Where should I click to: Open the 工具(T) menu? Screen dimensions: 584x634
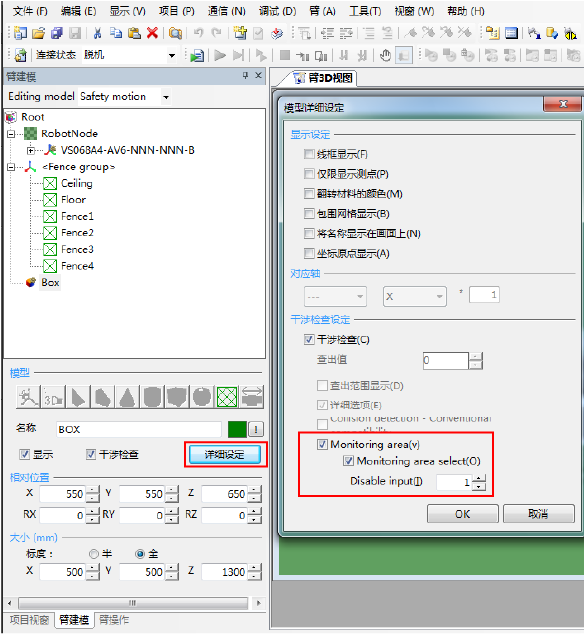[365, 11]
